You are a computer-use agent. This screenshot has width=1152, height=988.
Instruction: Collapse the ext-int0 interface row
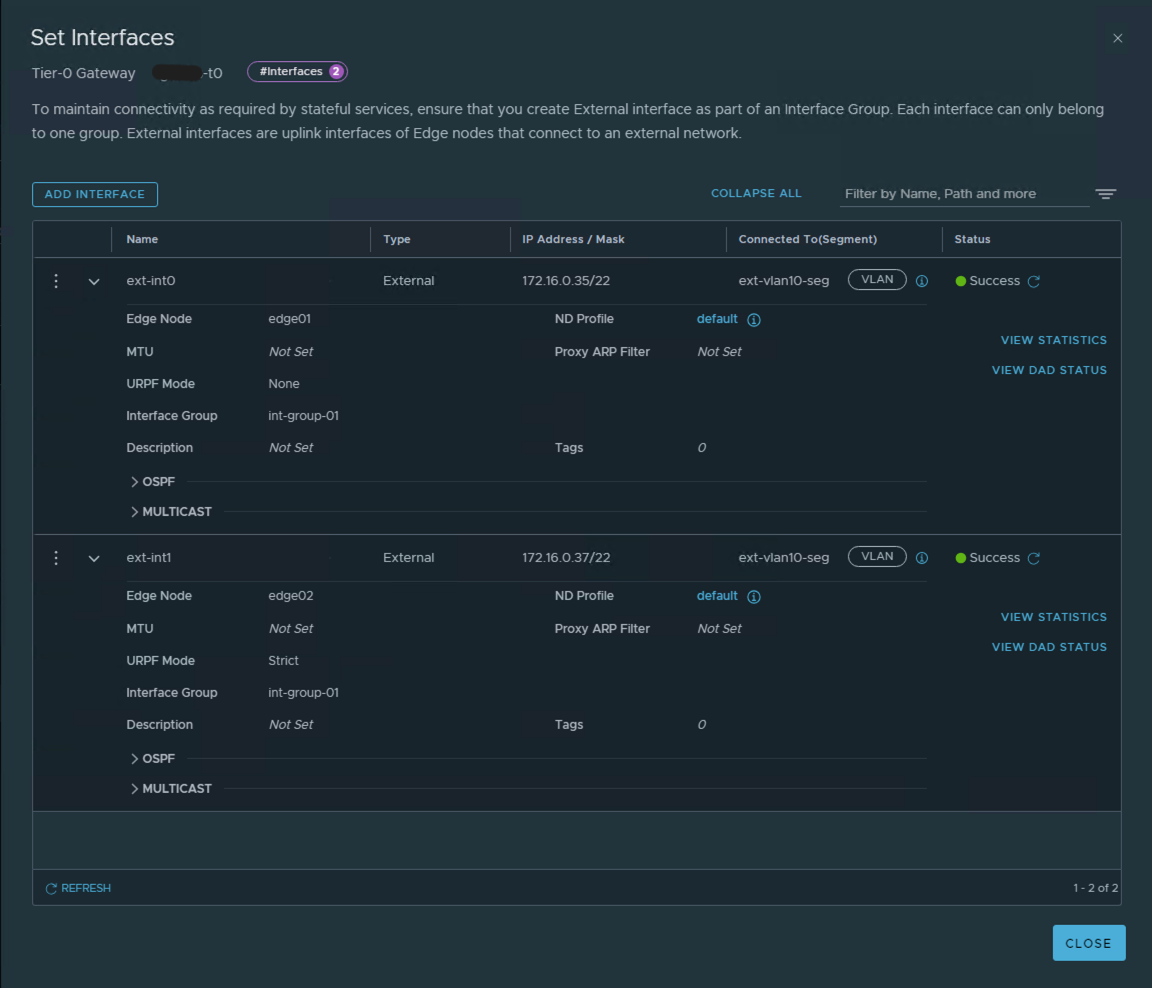point(94,281)
